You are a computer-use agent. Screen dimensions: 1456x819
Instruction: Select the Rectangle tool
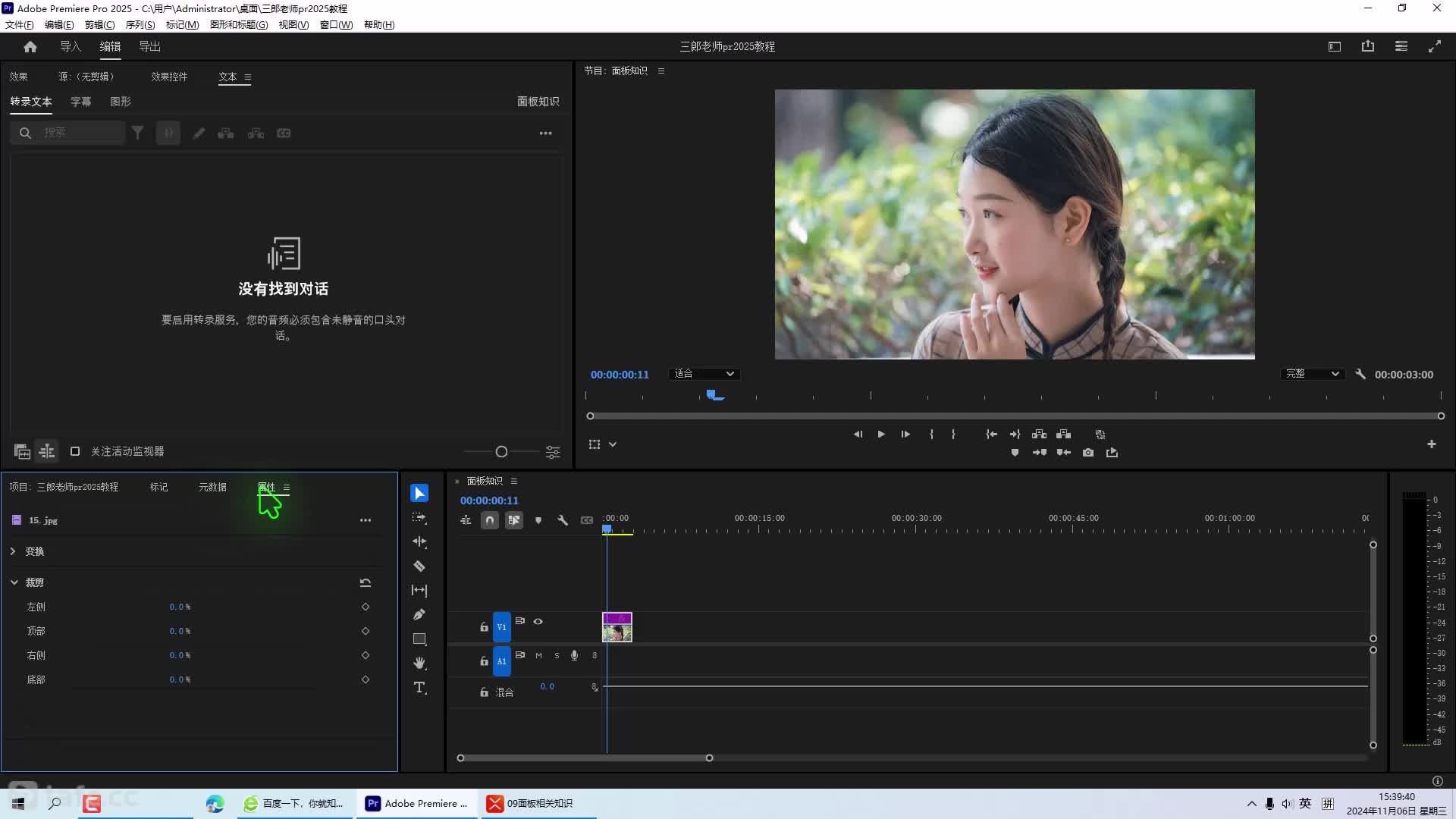[x=419, y=639]
